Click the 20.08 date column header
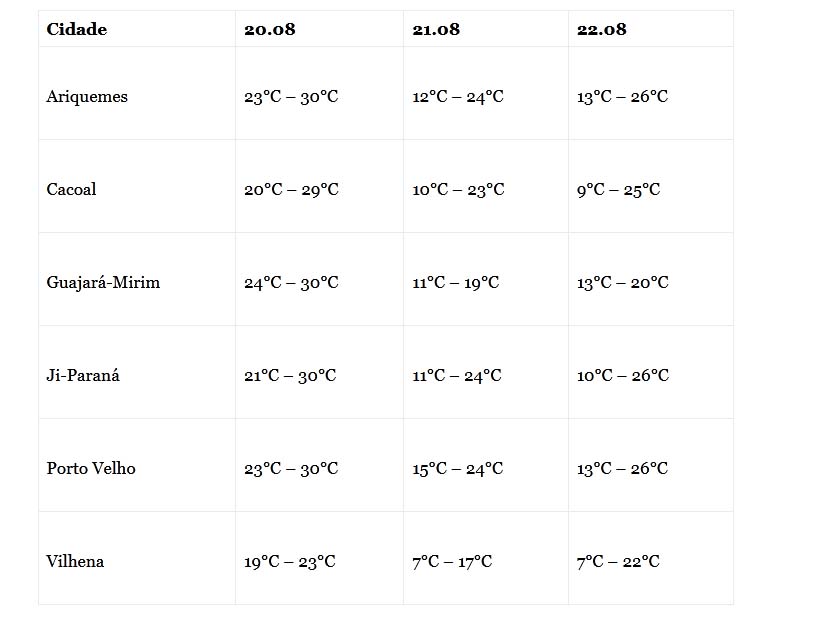The width and height of the screenshot is (821, 617). pyautogui.click(x=270, y=29)
